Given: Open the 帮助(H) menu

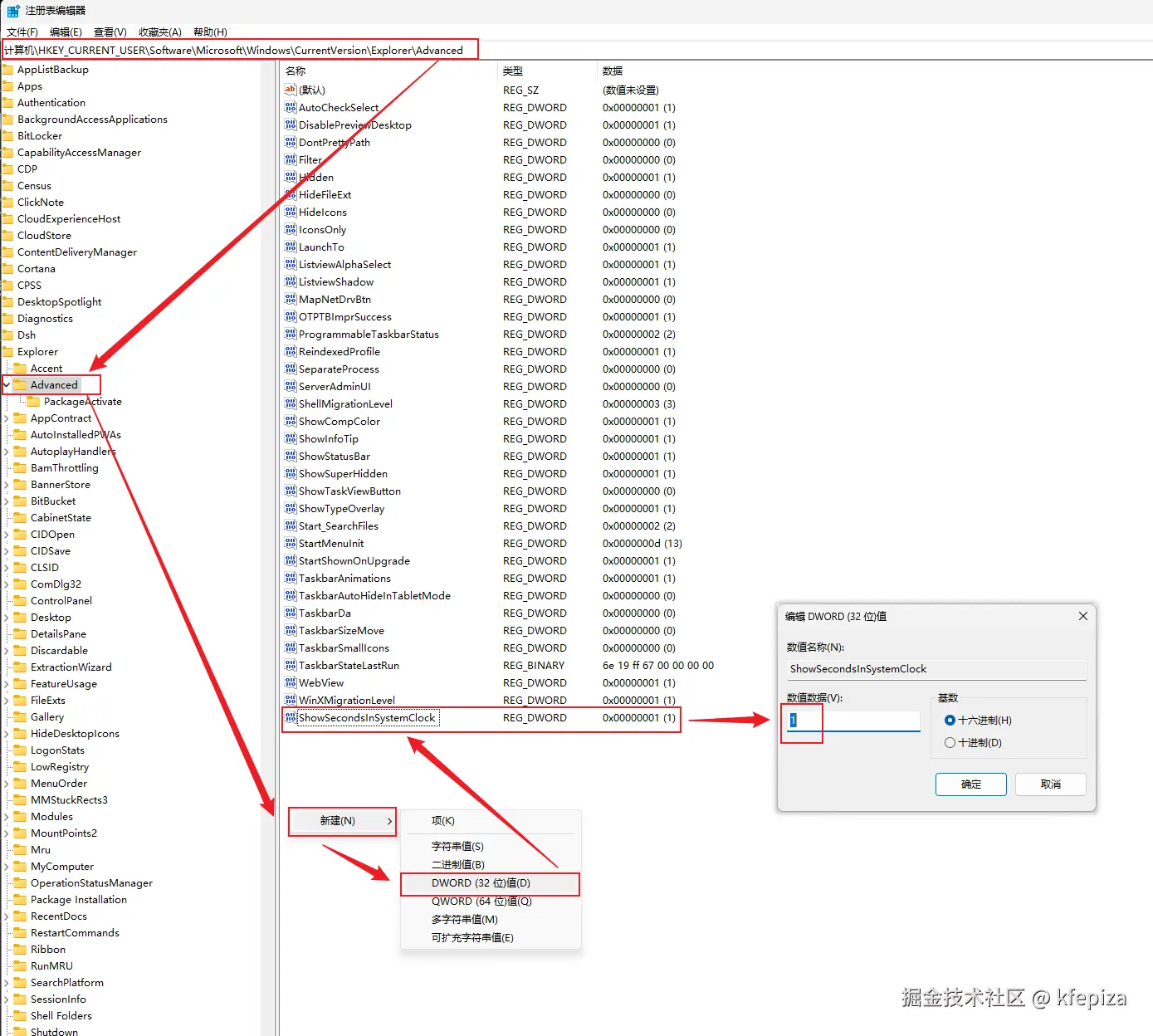Looking at the screenshot, I should 210,32.
